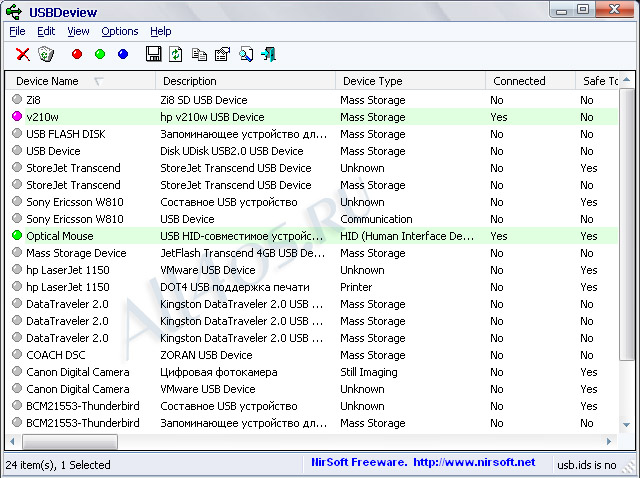Click the find magnifier toolbar icon
The height and width of the screenshot is (478, 640).
click(246, 54)
